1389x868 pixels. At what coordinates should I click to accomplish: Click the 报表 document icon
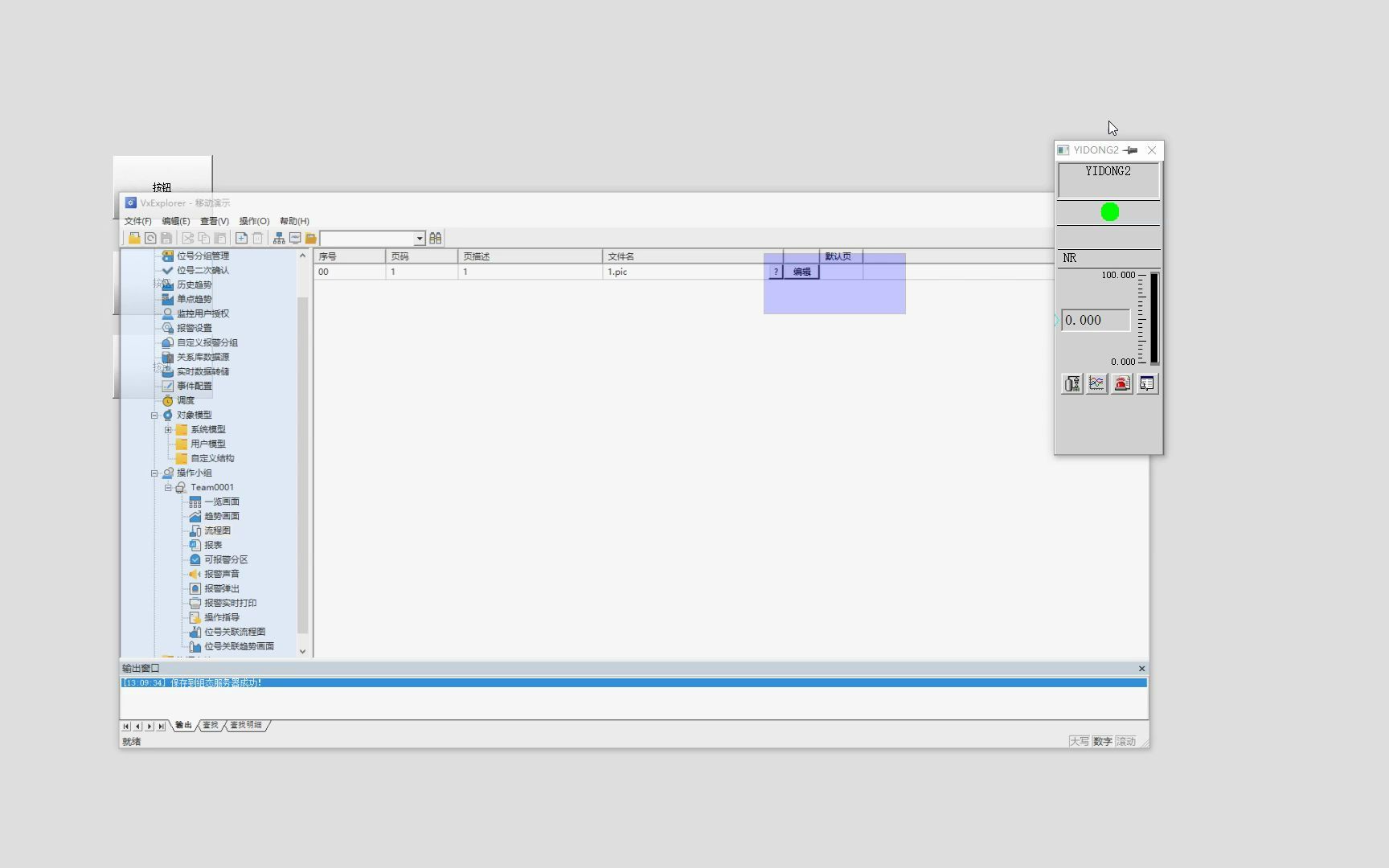195,545
